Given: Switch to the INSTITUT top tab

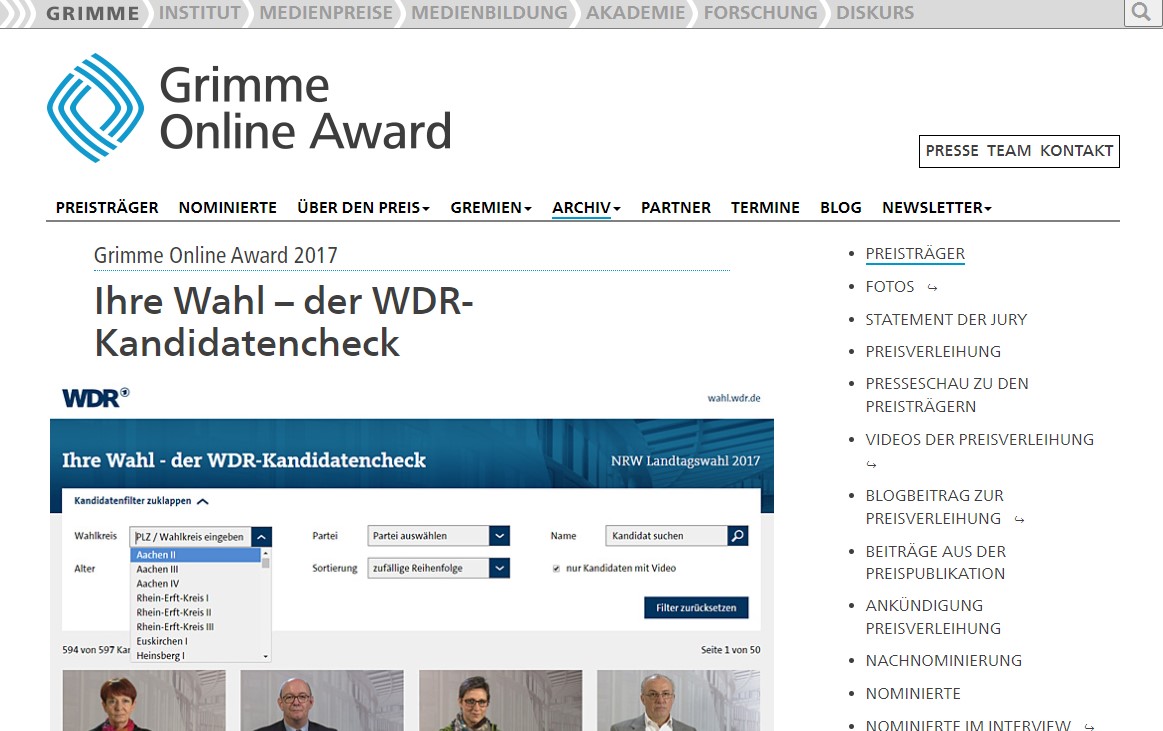Looking at the screenshot, I should pos(200,13).
